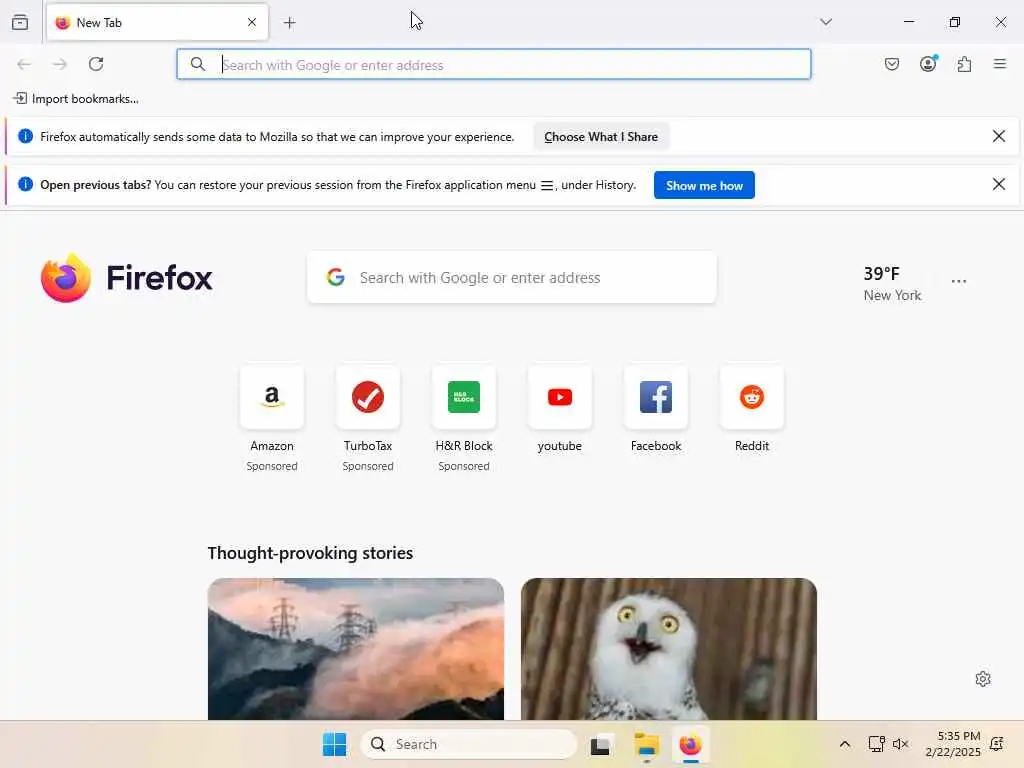This screenshot has height=768, width=1024.
Task: Open the TurboTax sponsored shortcut
Action: coord(368,397)
